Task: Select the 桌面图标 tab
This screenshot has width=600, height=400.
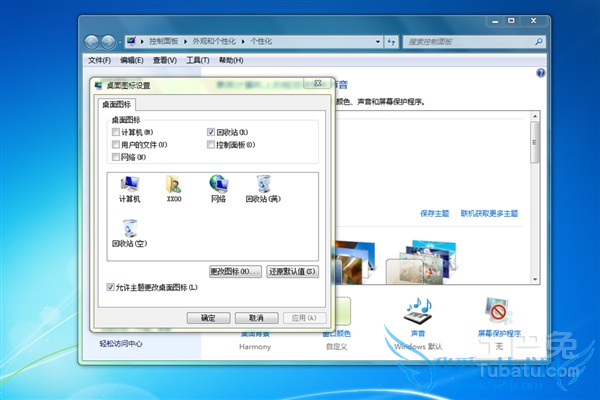Action: click(x=116, y=104)
